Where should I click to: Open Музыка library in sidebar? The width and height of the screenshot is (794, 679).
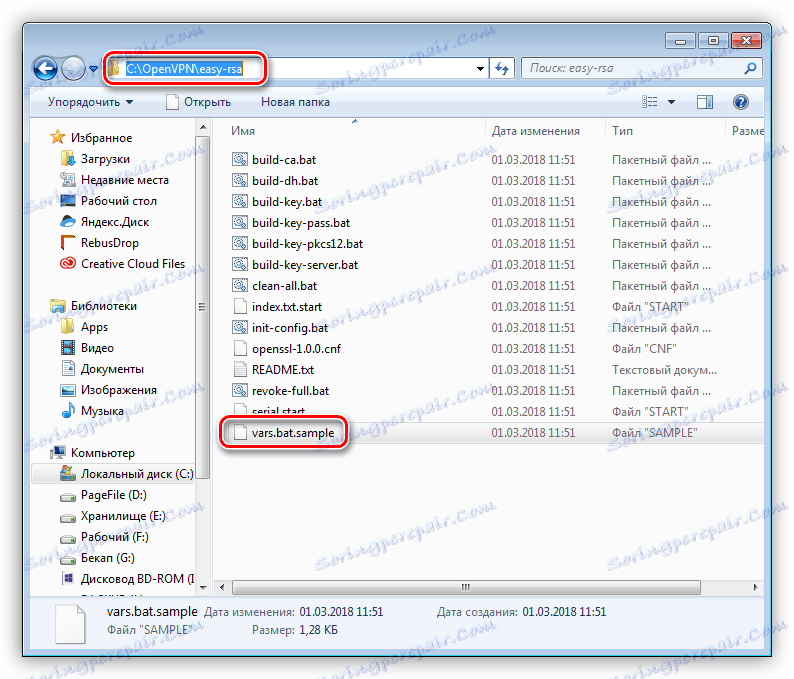92,411
